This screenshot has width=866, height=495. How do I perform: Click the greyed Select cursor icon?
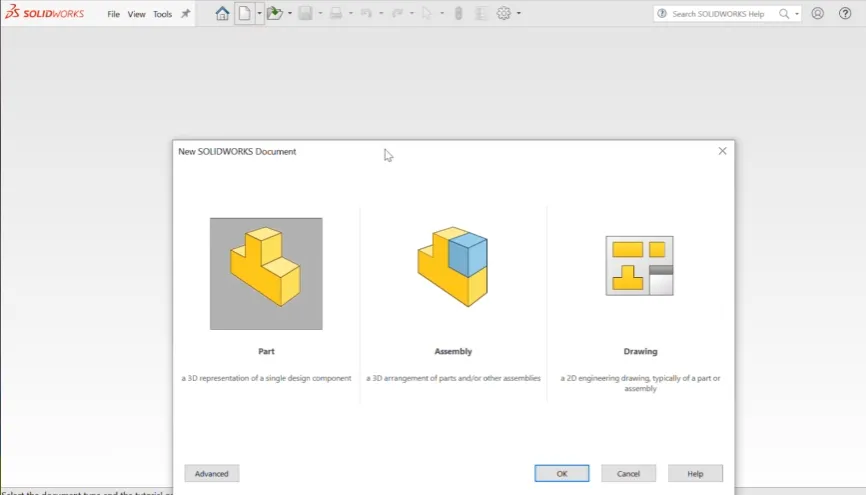pyautogui.click(x=426, y=13)
